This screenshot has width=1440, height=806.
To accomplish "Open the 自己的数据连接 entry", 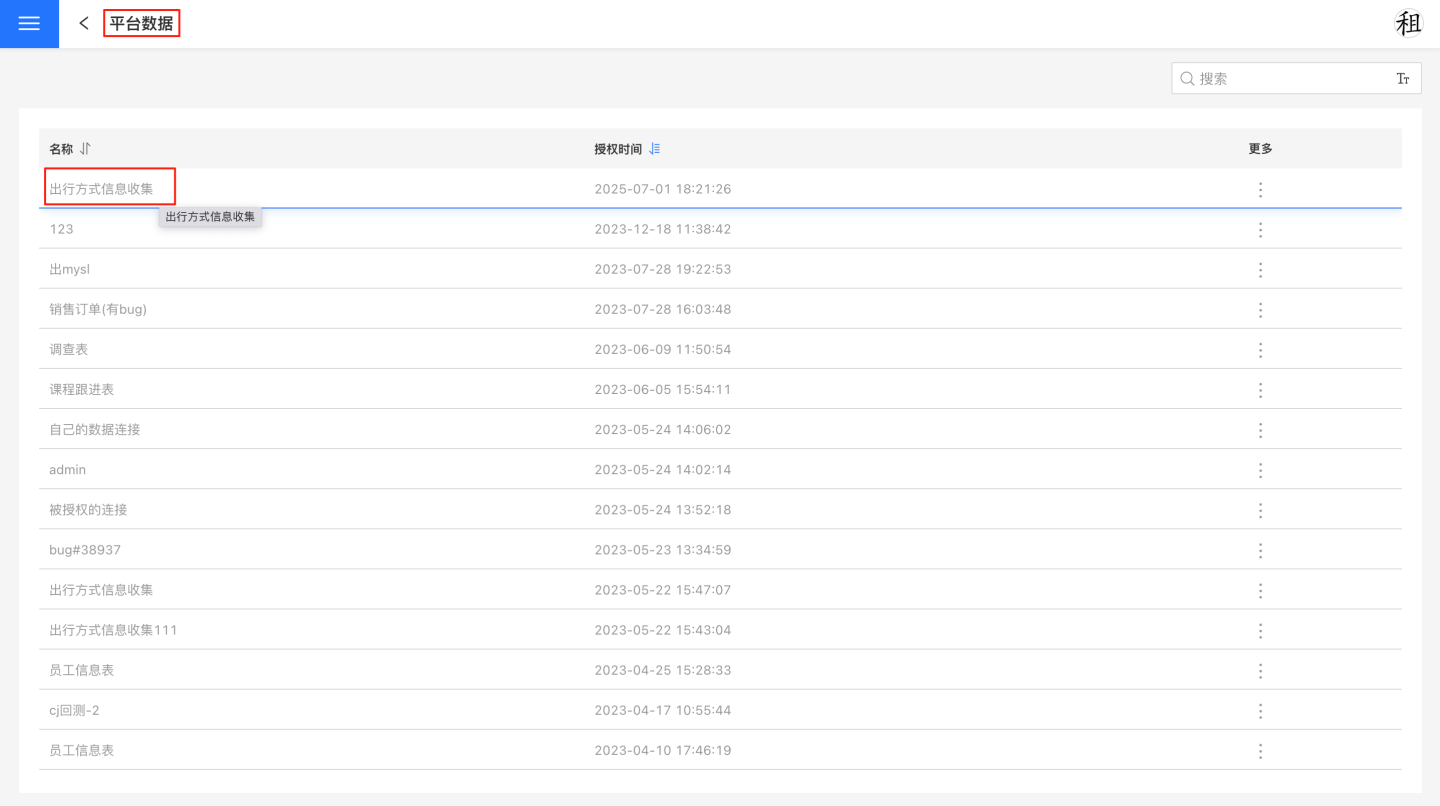I will click(x=95, y=430).
